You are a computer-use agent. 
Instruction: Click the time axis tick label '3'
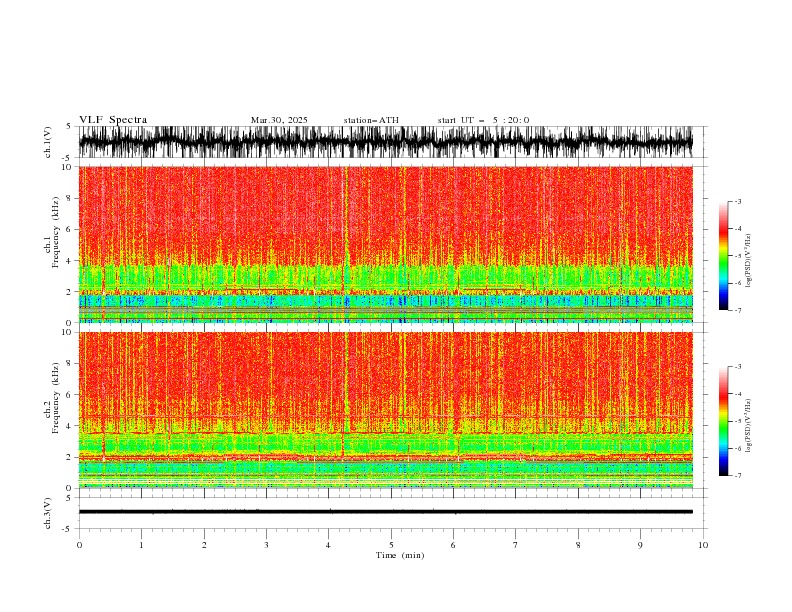266,545
